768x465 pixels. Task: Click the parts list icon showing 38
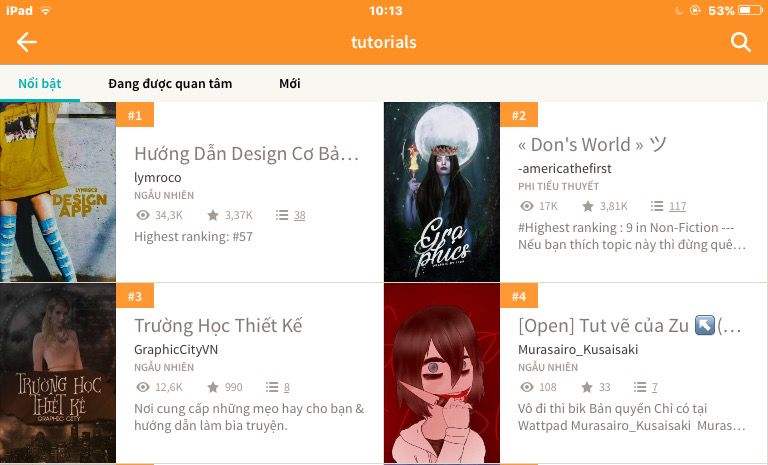point(282,215)
